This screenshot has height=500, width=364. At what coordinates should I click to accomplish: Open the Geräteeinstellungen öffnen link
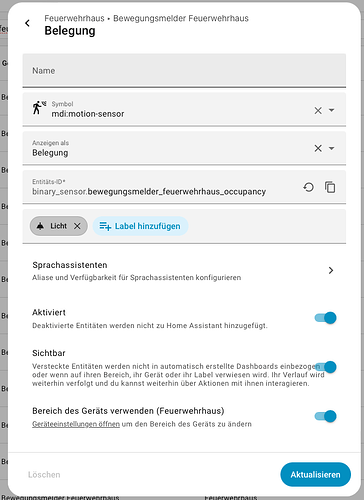76,424
